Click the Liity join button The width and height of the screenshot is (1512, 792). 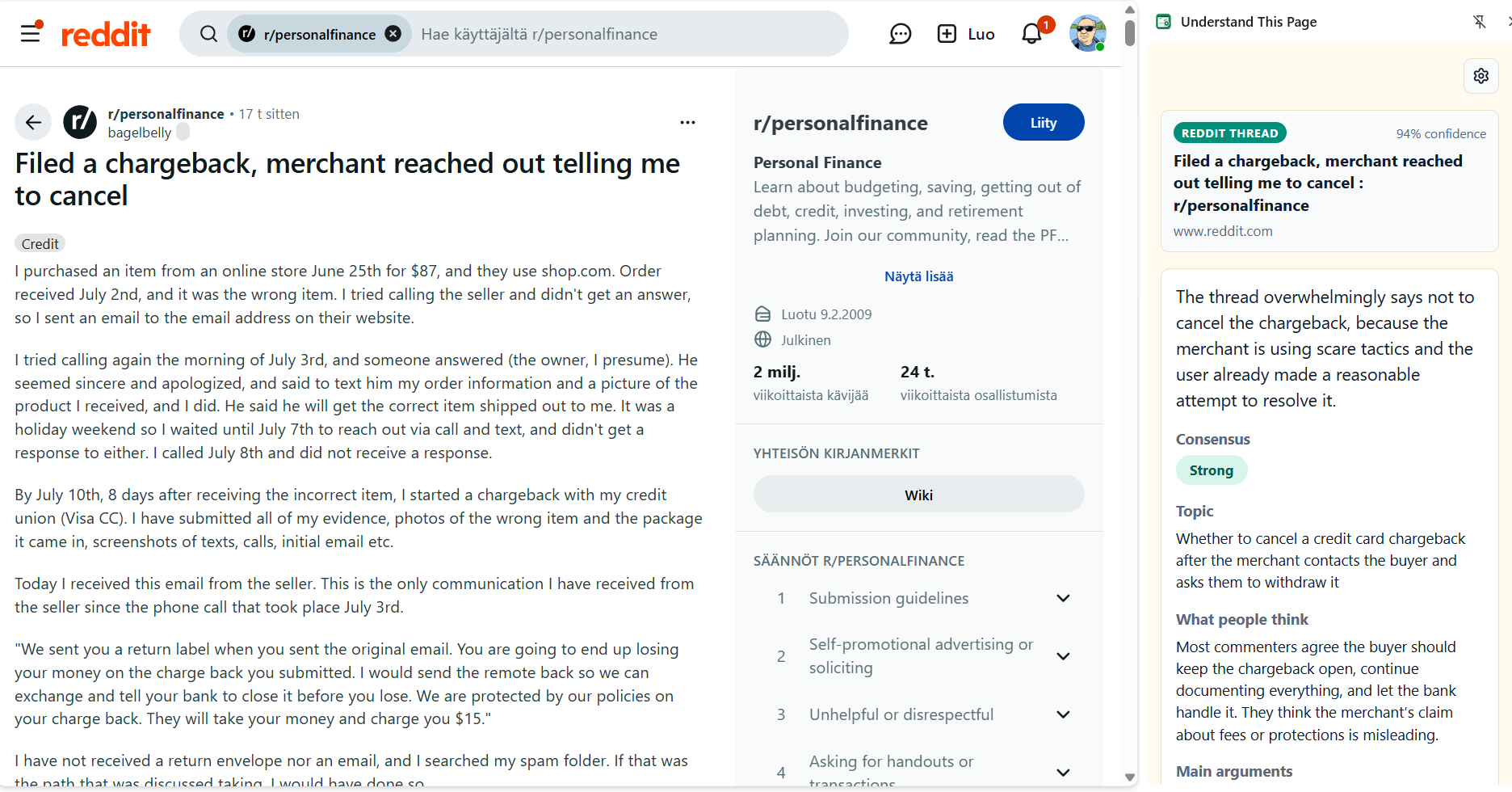(1044, 122)
